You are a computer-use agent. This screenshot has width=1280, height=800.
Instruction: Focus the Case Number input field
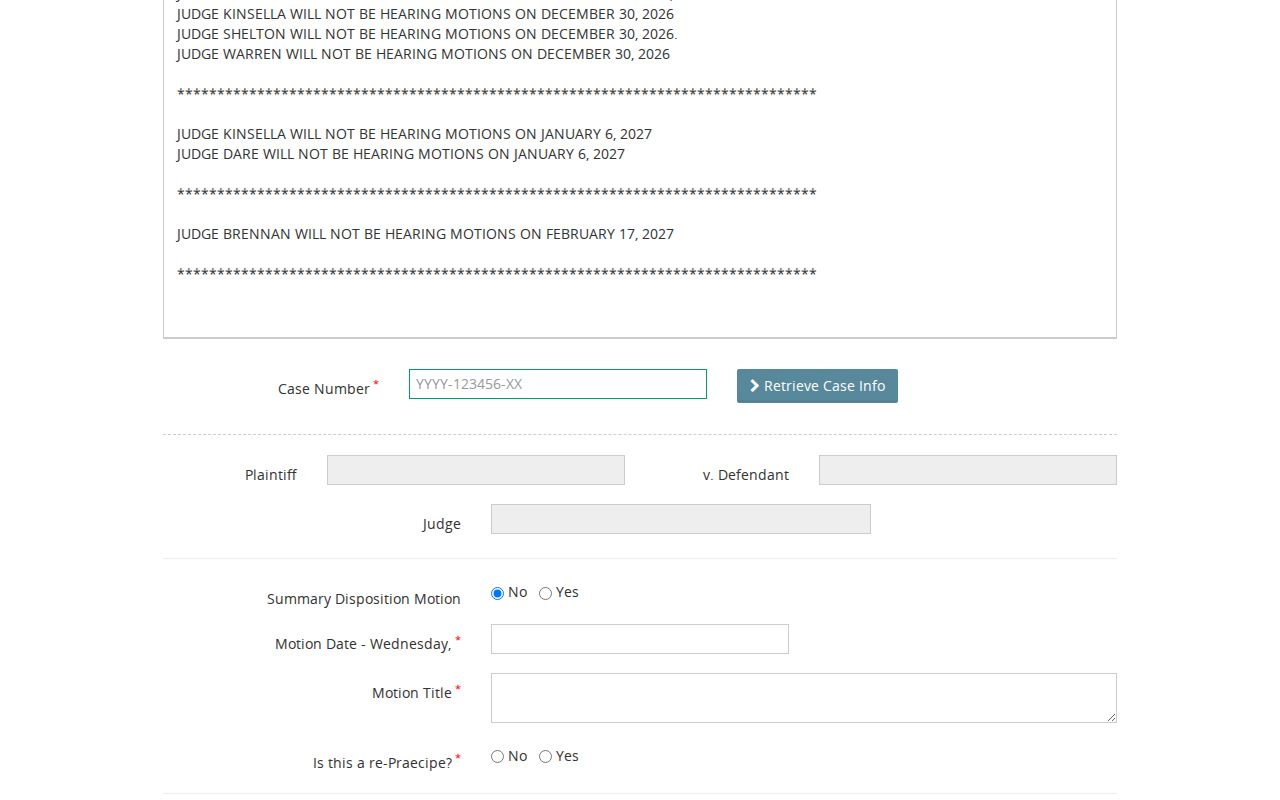pos(558,384)
